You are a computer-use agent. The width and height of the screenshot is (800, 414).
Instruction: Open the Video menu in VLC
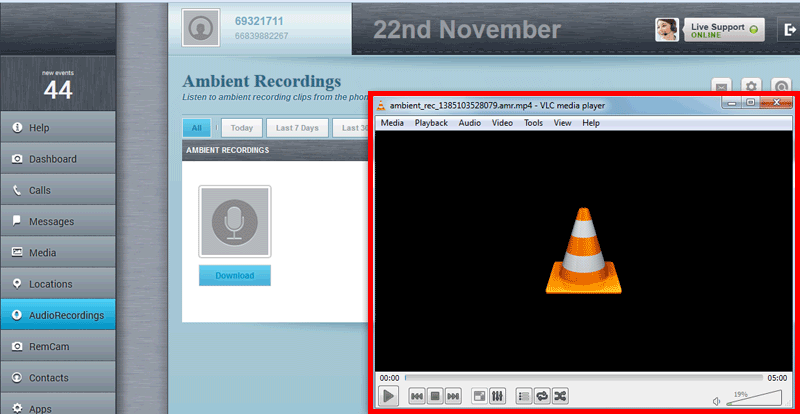click(x=502, y=123)
